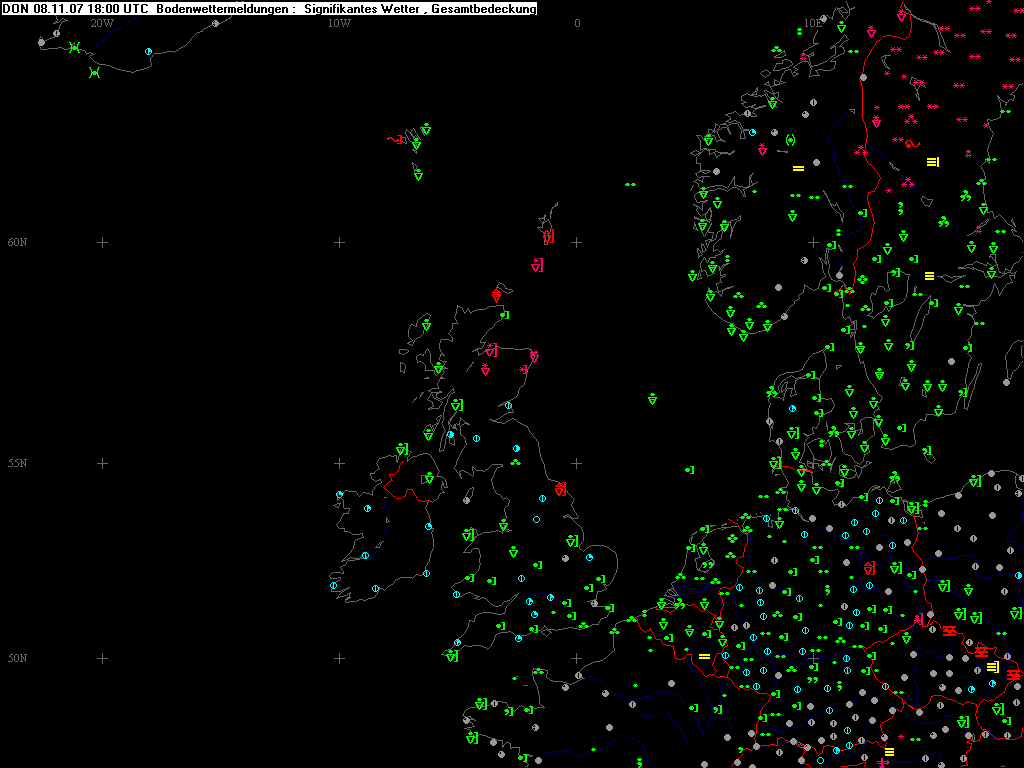Click the grid cross at 60N 20W
This screenshot has width=1024, height=768.
click(x=102, y=242)
